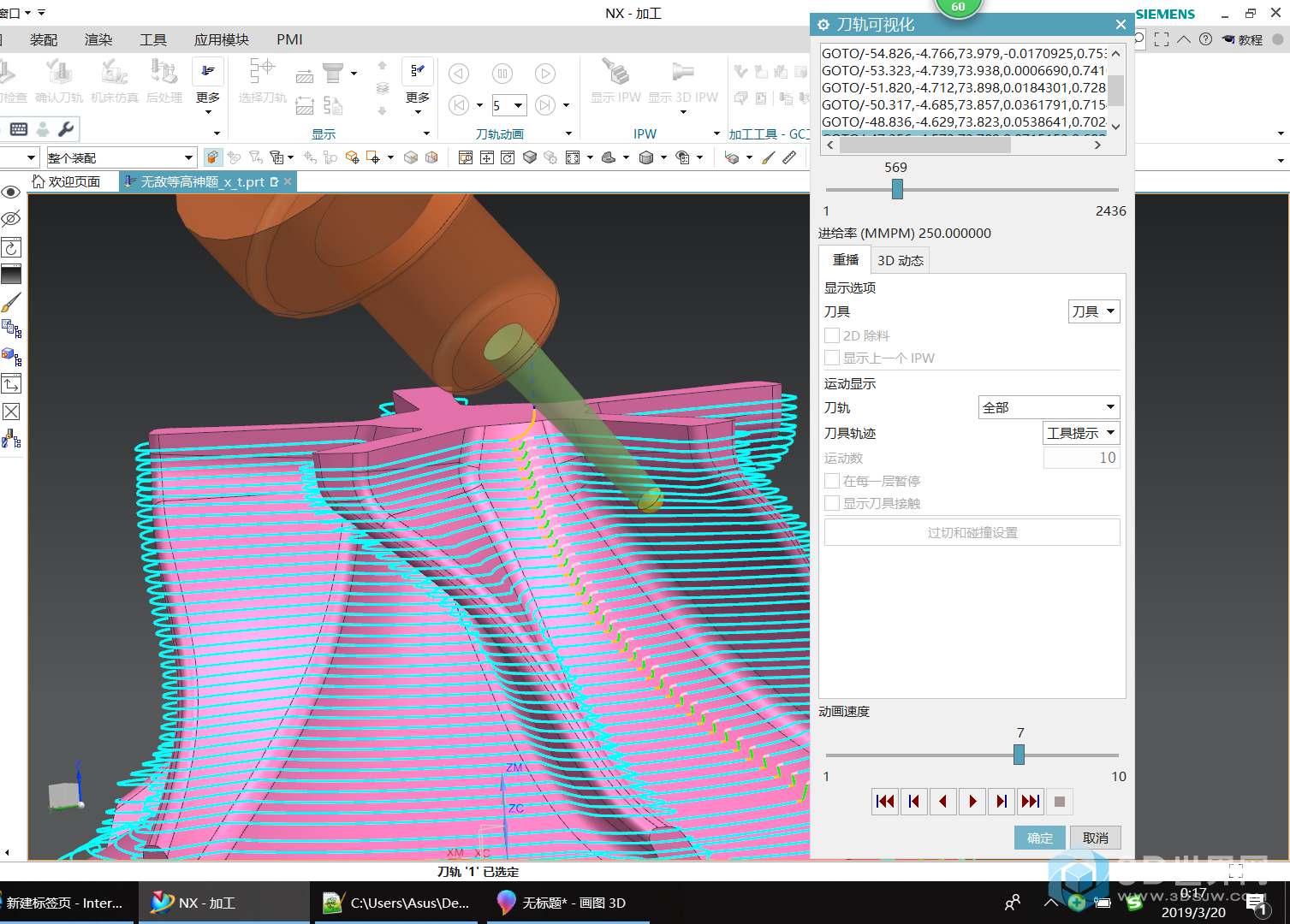Toggle the 显示上一个 IPW checkbox

click(832, 358)
